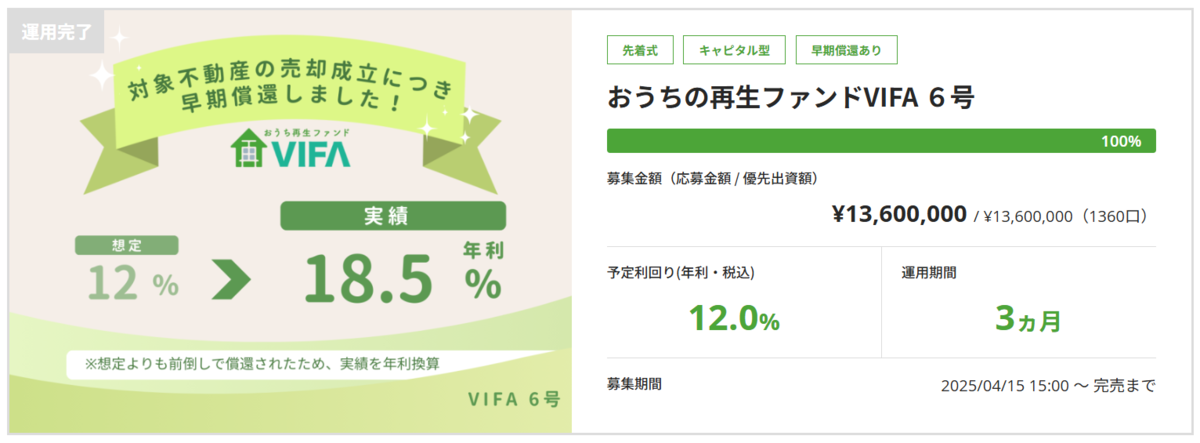Viewport: 1200px width, 443px height.
Task: Click the ¥13,600,000 raised amount
Action: pos(899,214)
